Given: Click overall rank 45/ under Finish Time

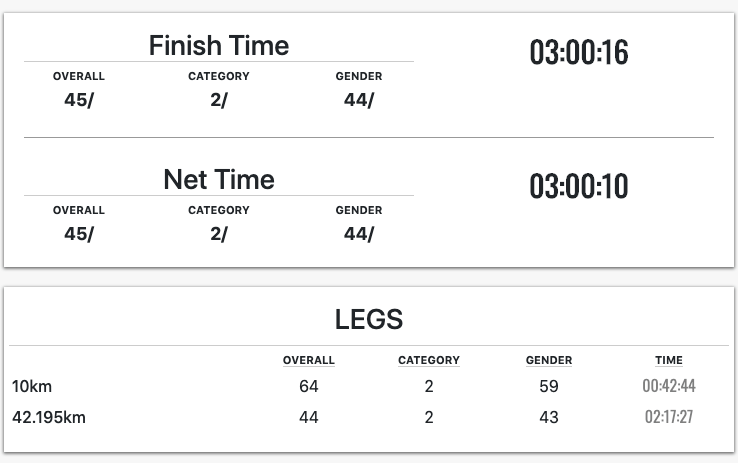Looking at the screenshot, I should [x=79, y=100].
